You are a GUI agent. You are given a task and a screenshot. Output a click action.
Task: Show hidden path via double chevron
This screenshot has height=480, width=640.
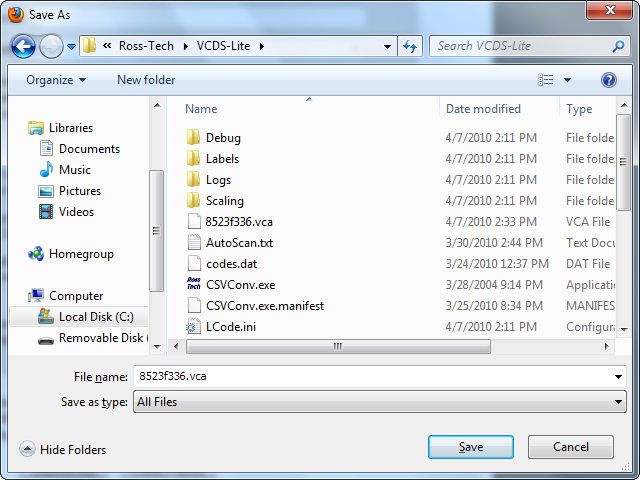point(107,46)
